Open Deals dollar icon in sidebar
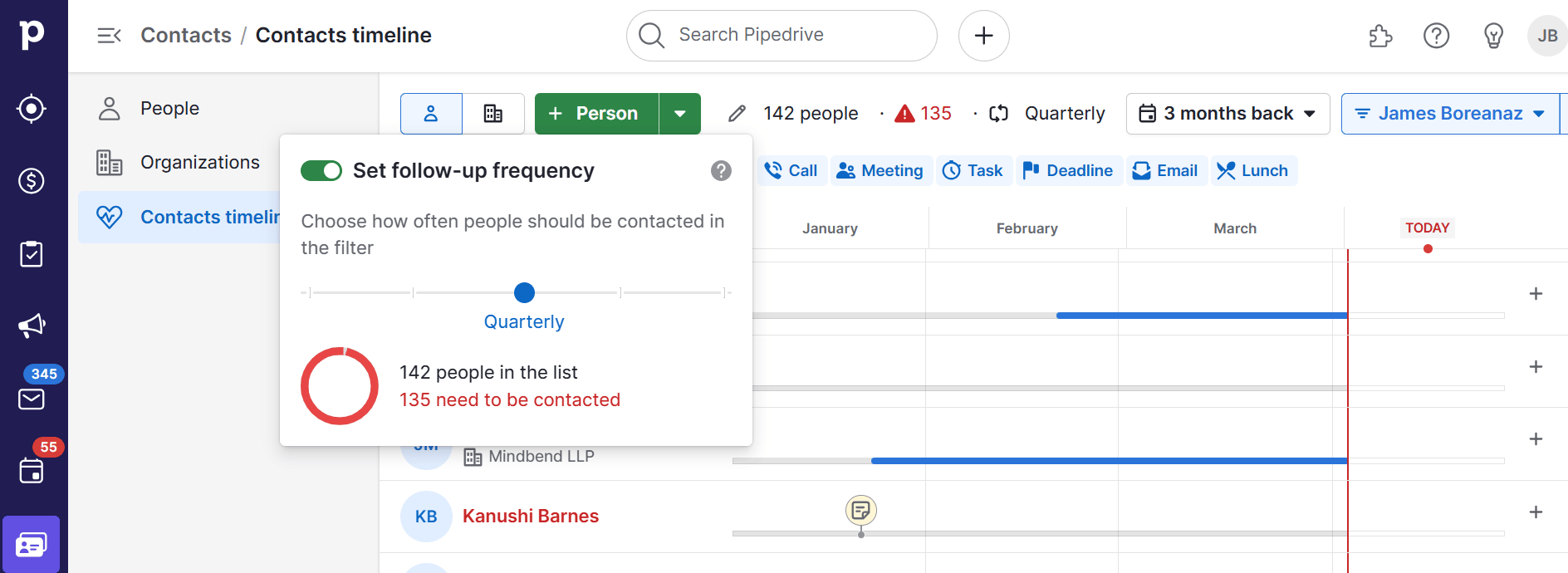The image size is (1568, 573). point(32,180)
